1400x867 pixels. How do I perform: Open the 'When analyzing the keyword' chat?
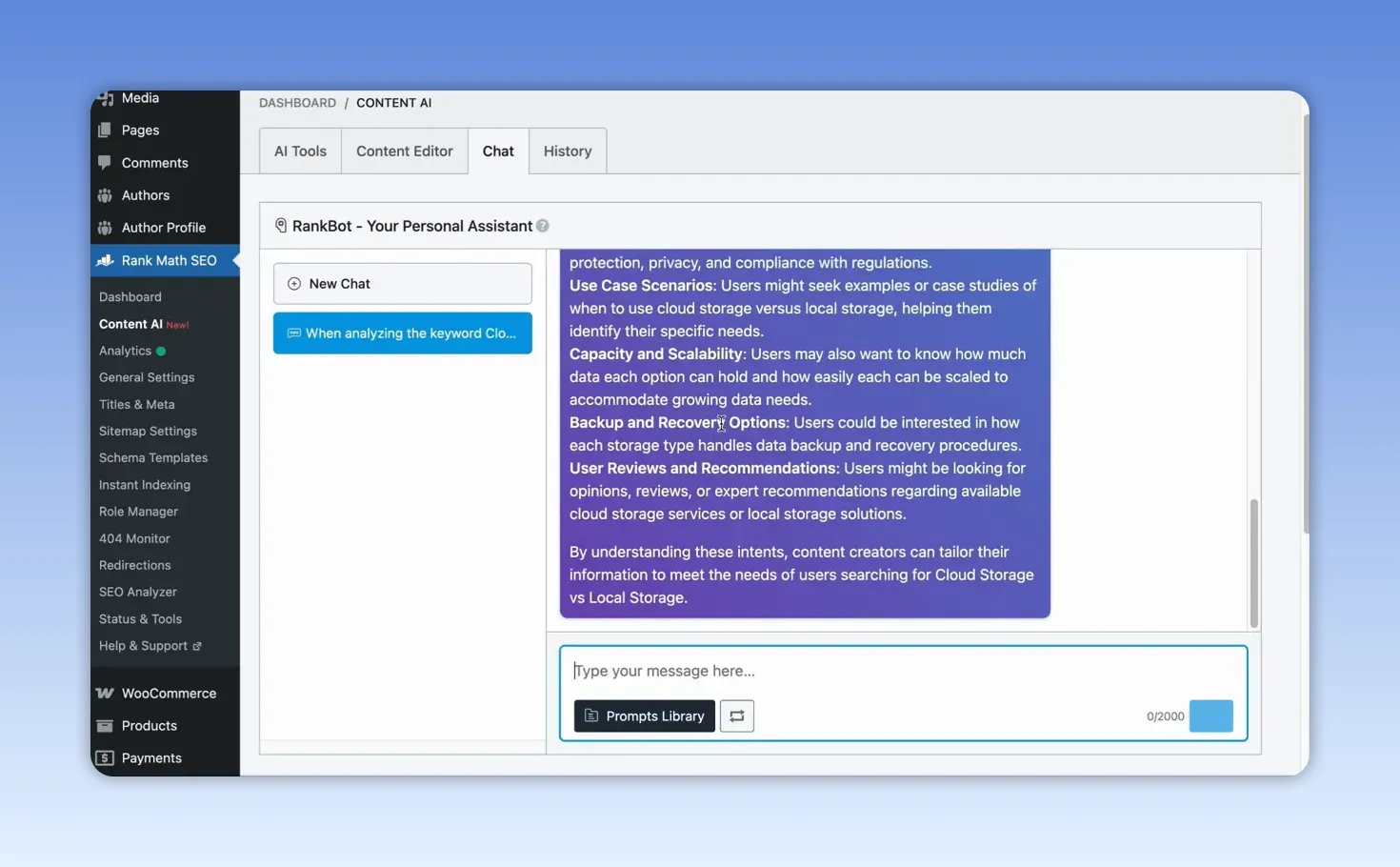tap(403, 333)
